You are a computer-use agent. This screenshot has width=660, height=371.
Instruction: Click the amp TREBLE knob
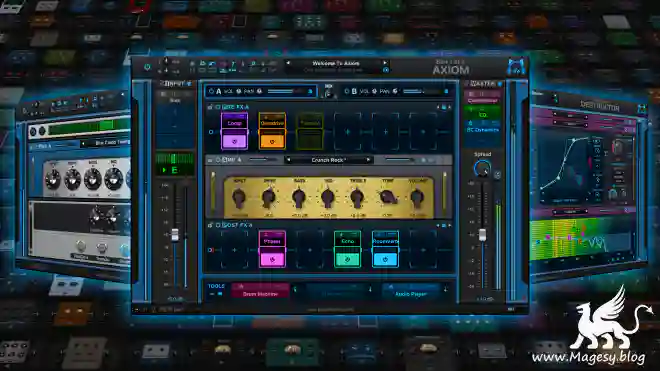[x=357, y=198]
